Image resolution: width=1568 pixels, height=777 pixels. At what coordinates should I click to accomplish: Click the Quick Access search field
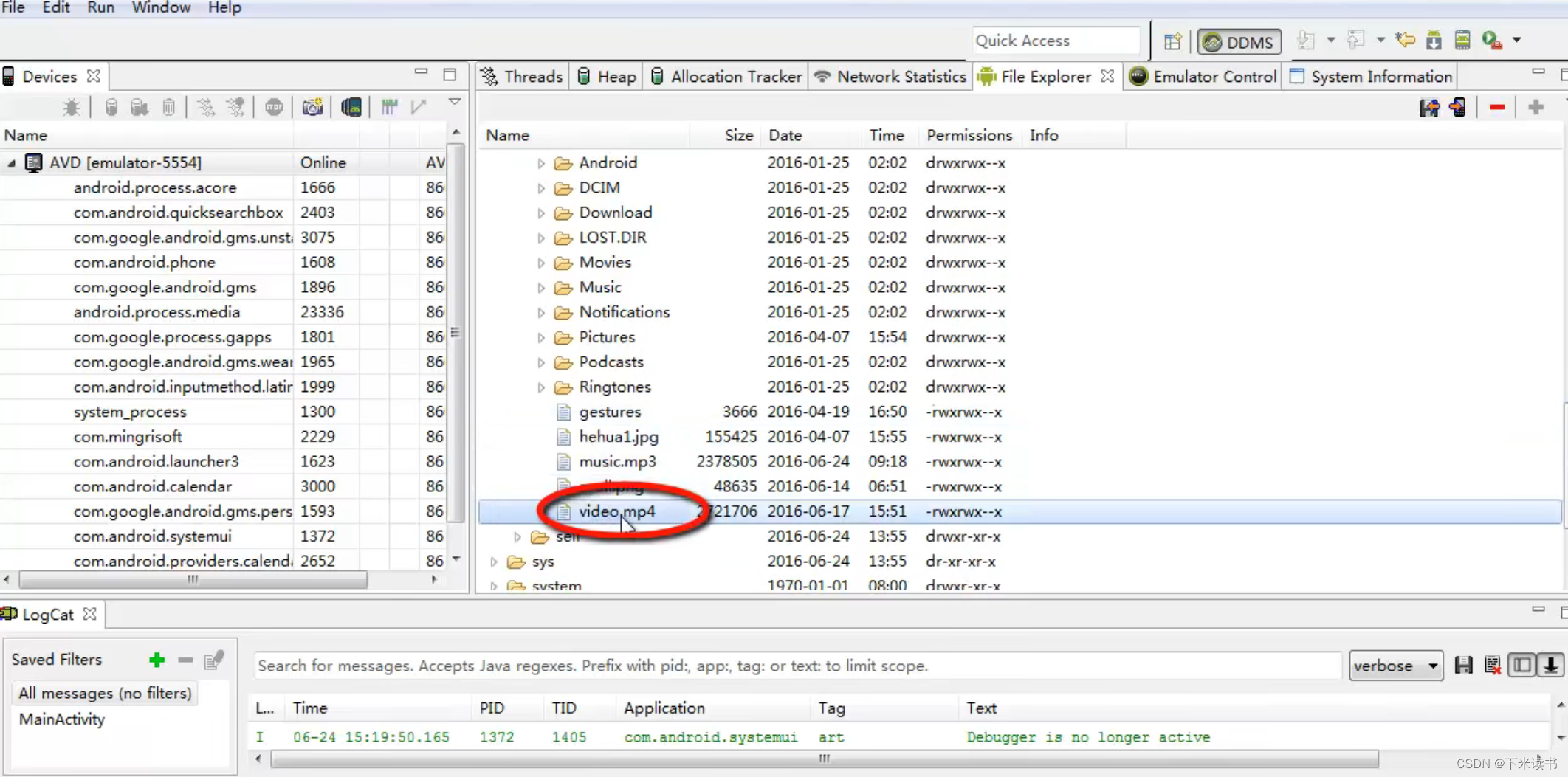pyautogui.click(x=1056, y=41)
